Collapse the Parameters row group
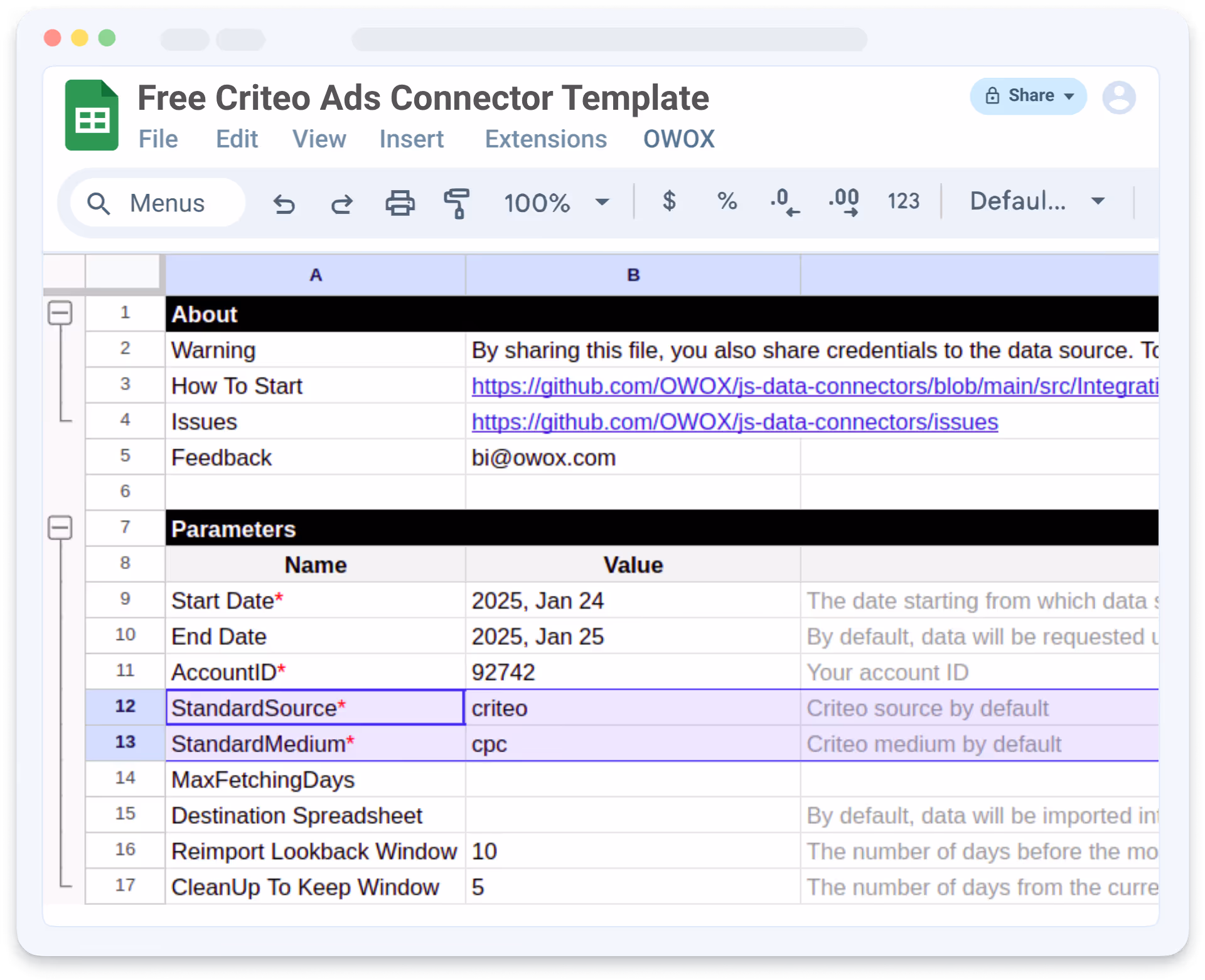1205x980 pixels. (x=60, y=528)
